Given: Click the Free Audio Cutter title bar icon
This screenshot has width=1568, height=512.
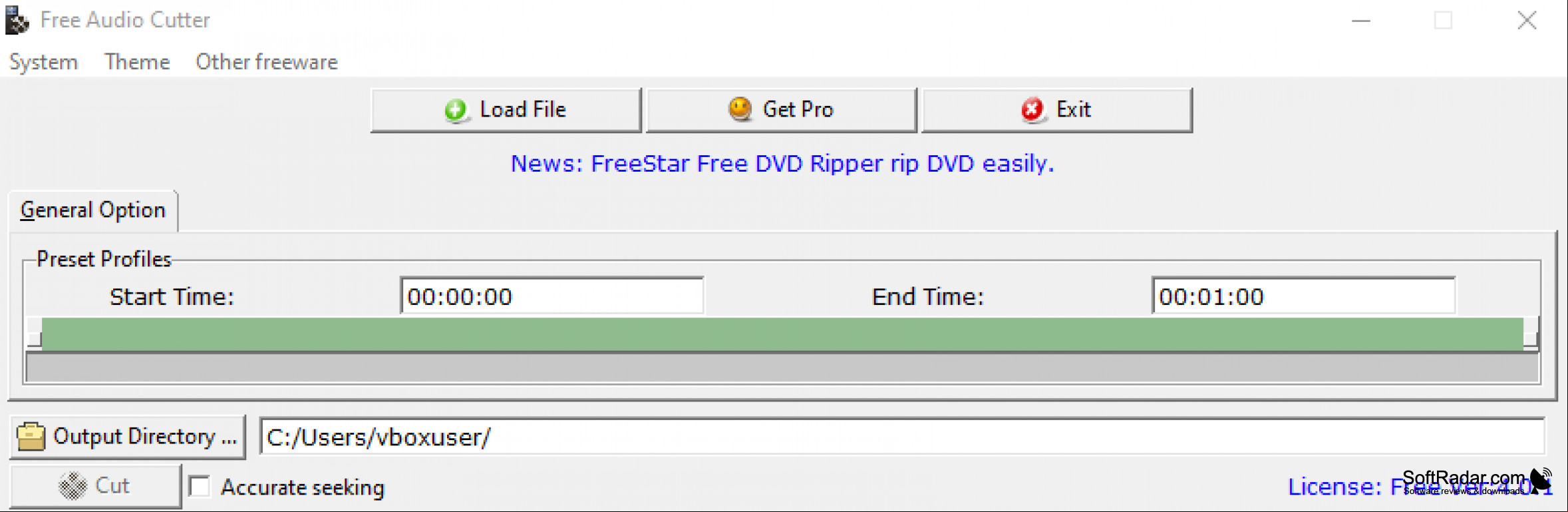Looking at the screenshot, I should (x=17, y=20).
